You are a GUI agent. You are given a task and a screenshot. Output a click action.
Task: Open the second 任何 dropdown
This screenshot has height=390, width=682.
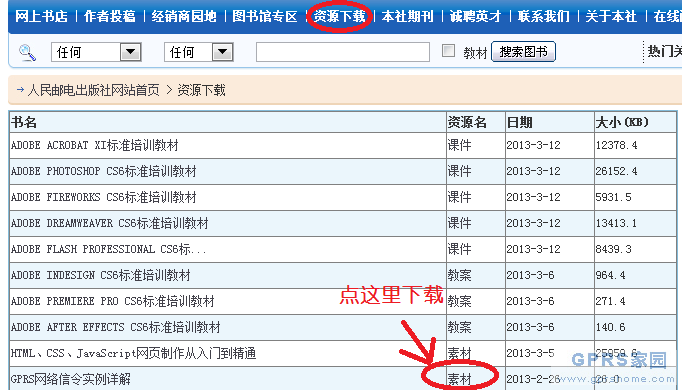coord(199,52)
